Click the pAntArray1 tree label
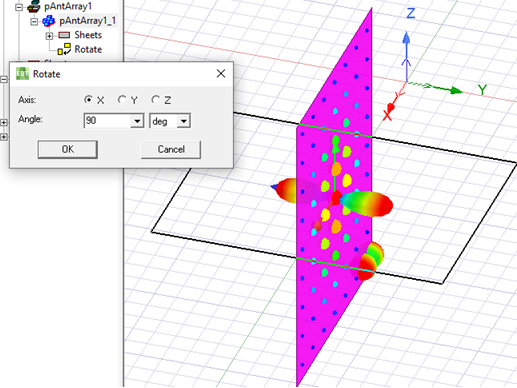This screenshot has height=388, width=517. [68, 6]
